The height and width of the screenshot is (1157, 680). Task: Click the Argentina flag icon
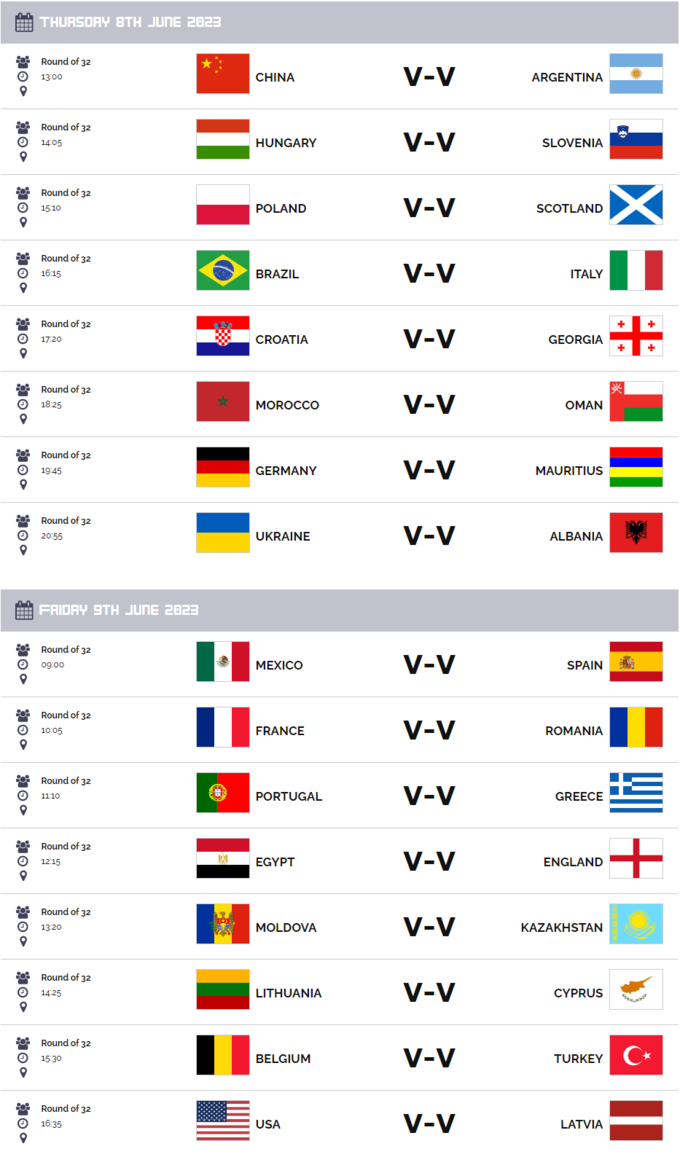coord(636,74)
